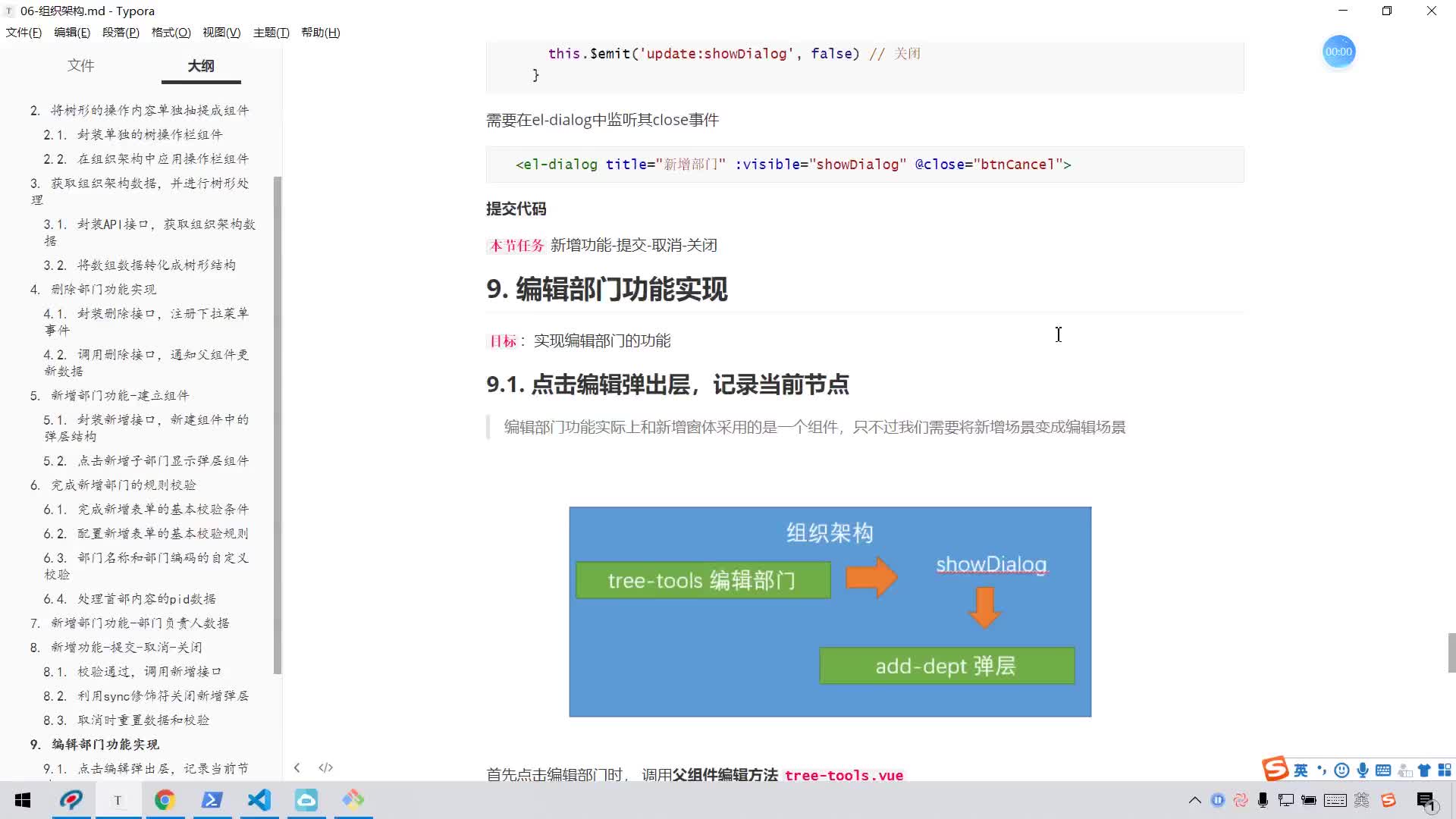Open the notification action center
Image resolution: width=1456 pixels, height=819 pixels.
pyautogui.click(x=1426, y=801)
